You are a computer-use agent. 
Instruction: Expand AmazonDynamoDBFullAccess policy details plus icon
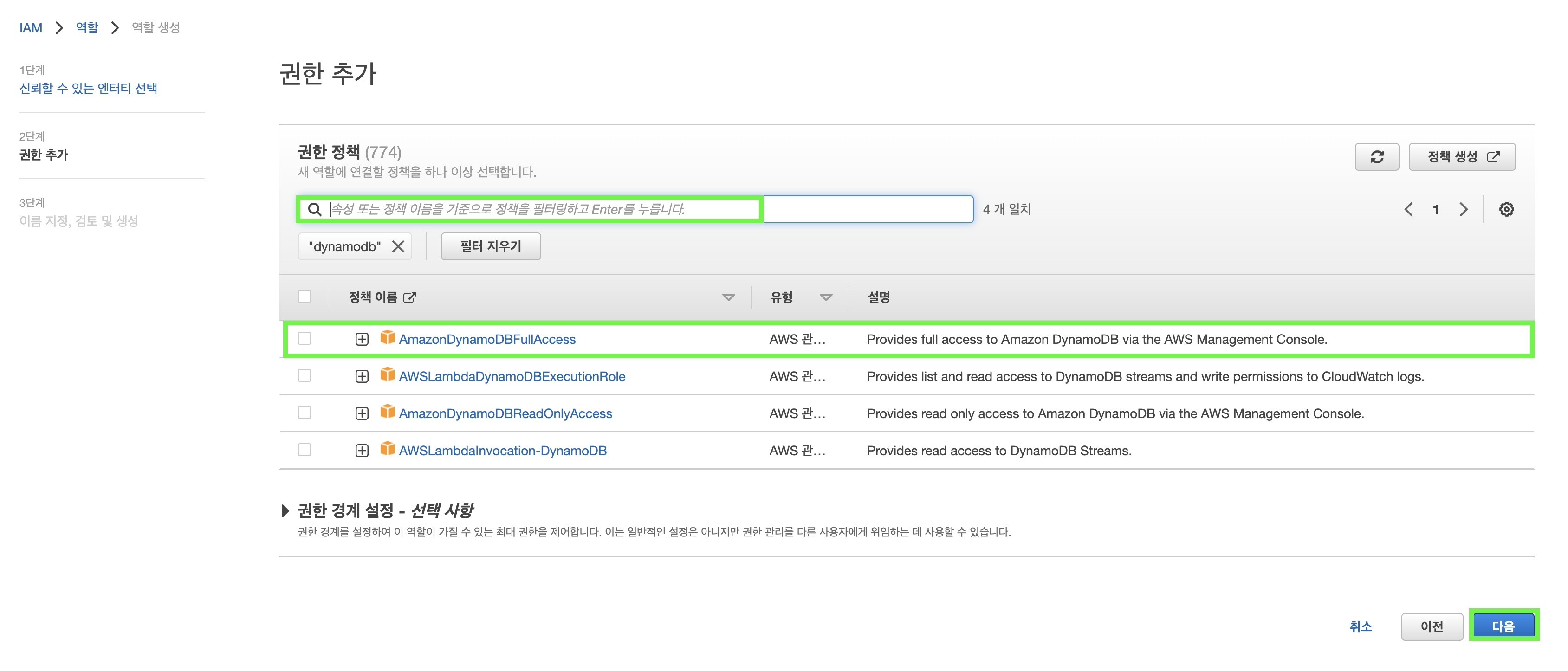pos(362,340)
